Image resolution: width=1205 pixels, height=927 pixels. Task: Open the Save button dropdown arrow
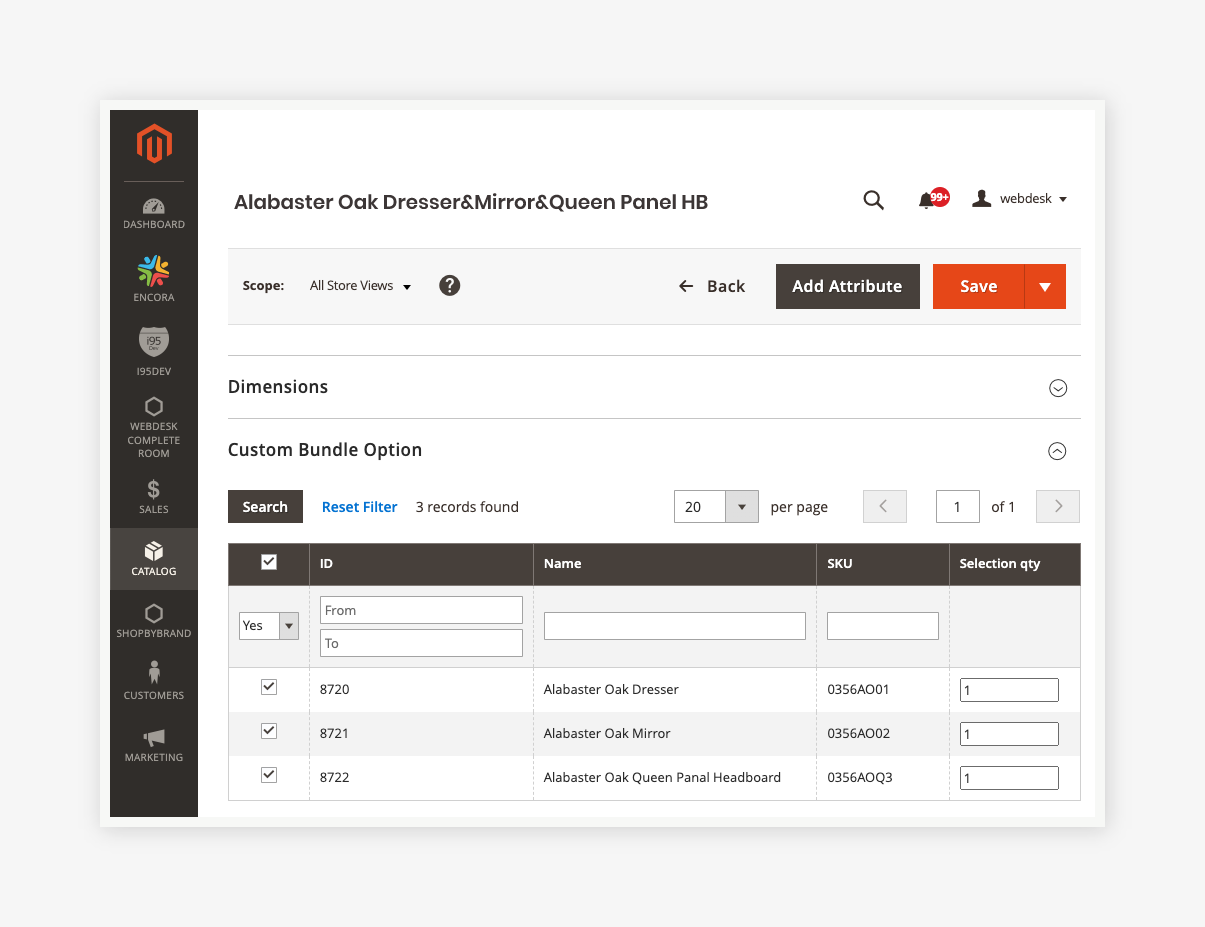tap(1045, 286)
